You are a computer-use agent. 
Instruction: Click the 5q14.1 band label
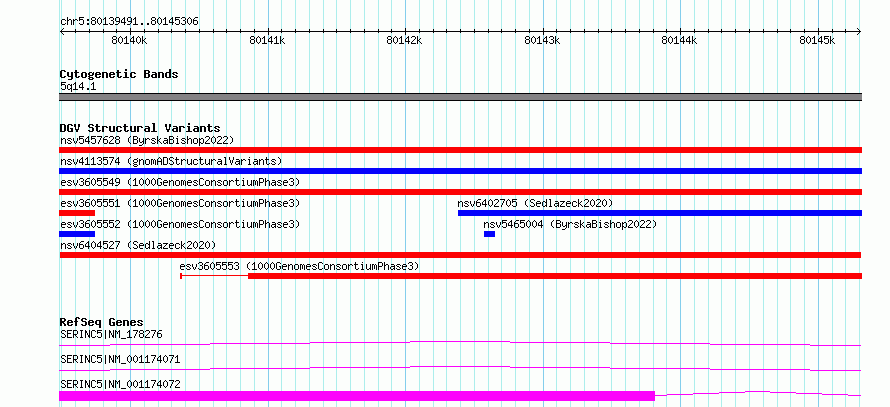pos(78,86)
